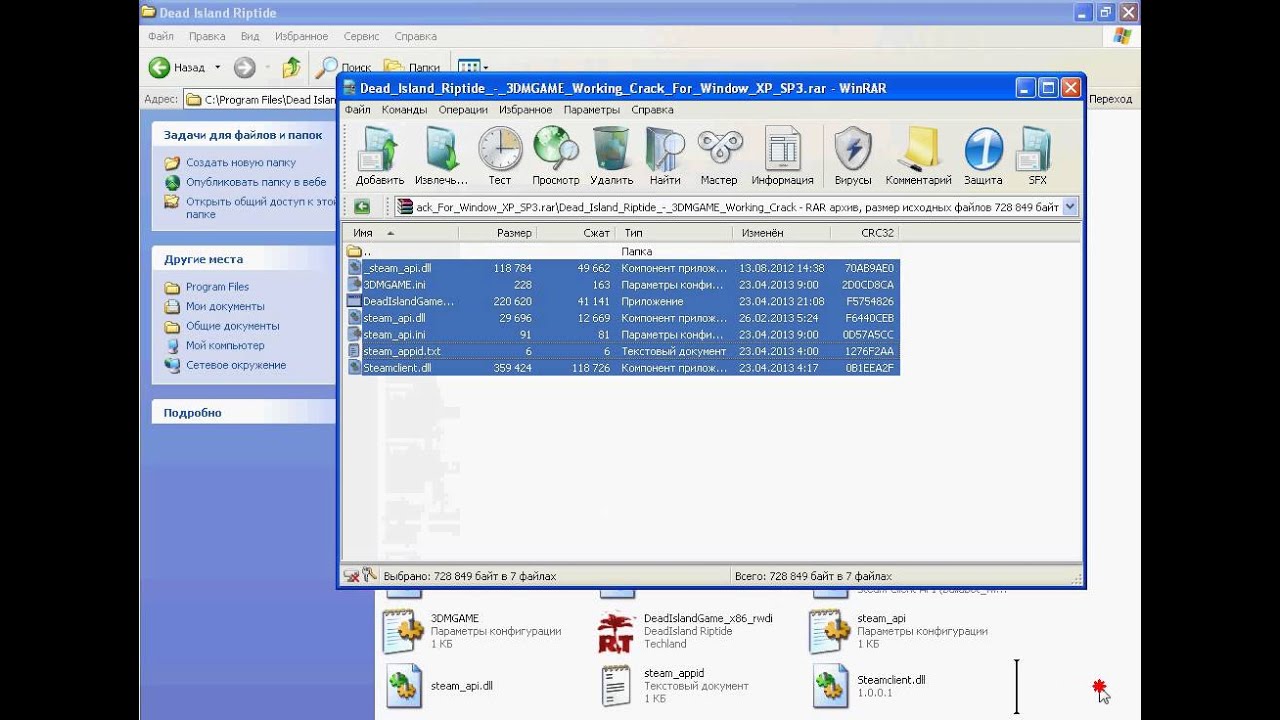This screenshot has width=1280, height=720.
Task: Click the Explorer up-folder icon
Action: [291, 67]
